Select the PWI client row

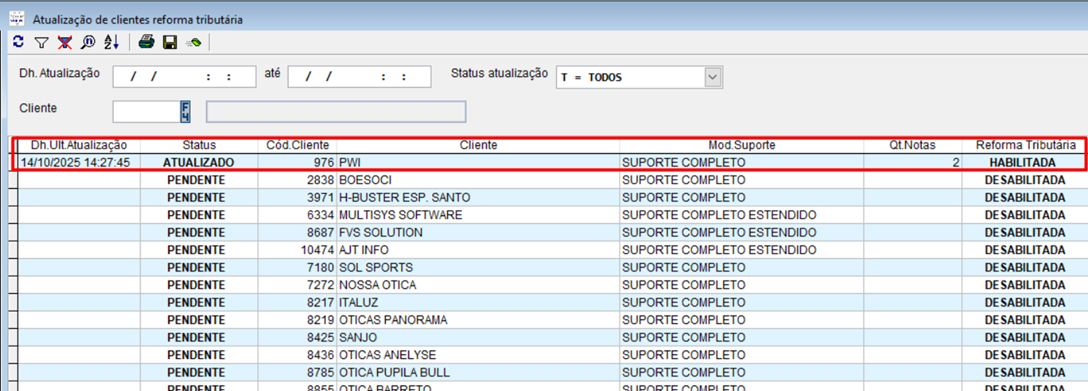[x=479, y=163]
